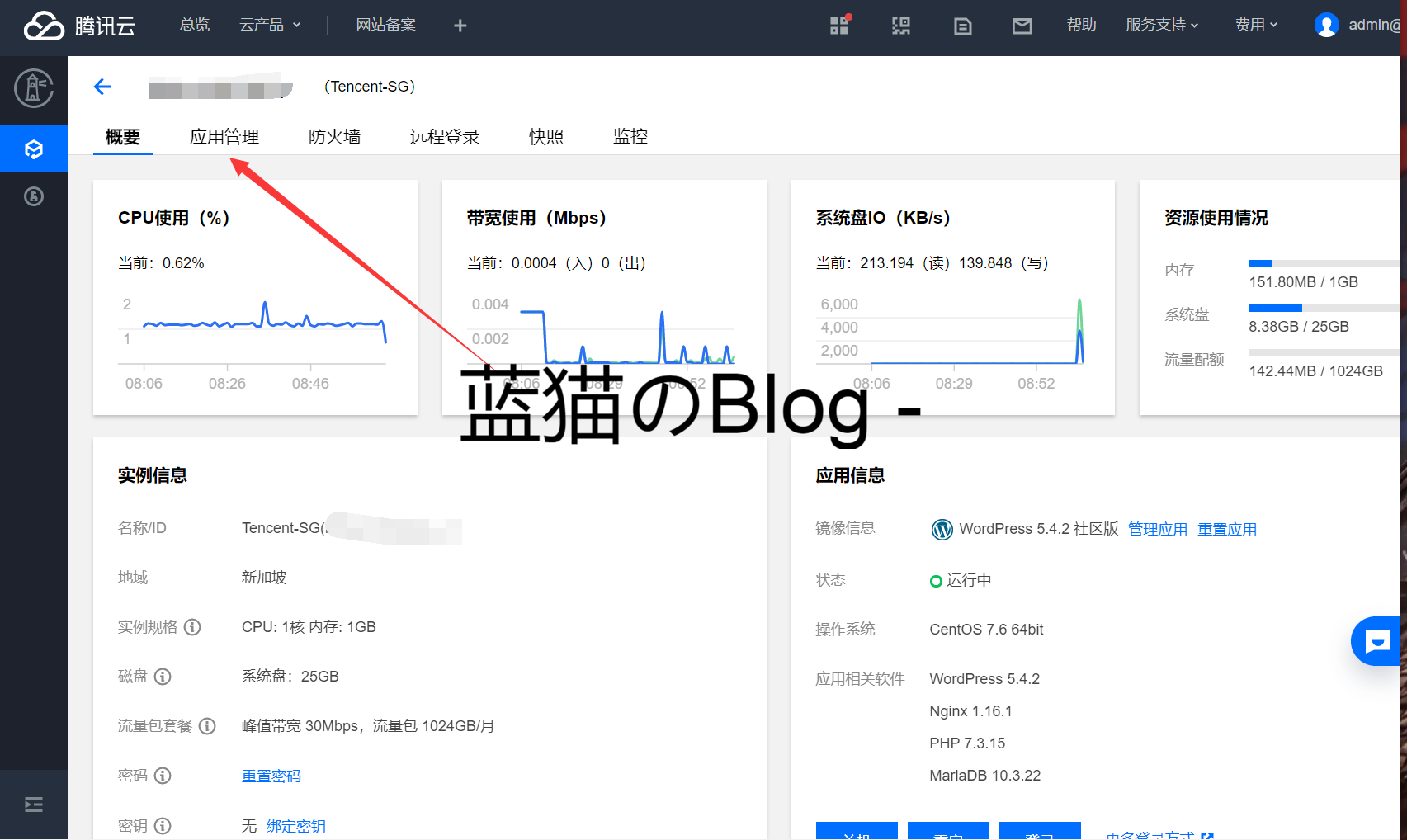Click the 管理应用 link
This screenshot has height=840, width=1407.
tap(1157, 530)
